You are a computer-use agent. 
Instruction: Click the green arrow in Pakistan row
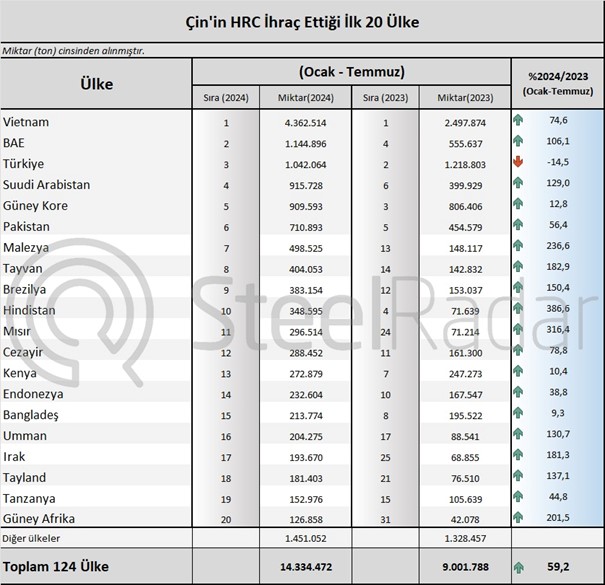coord(518,224)
